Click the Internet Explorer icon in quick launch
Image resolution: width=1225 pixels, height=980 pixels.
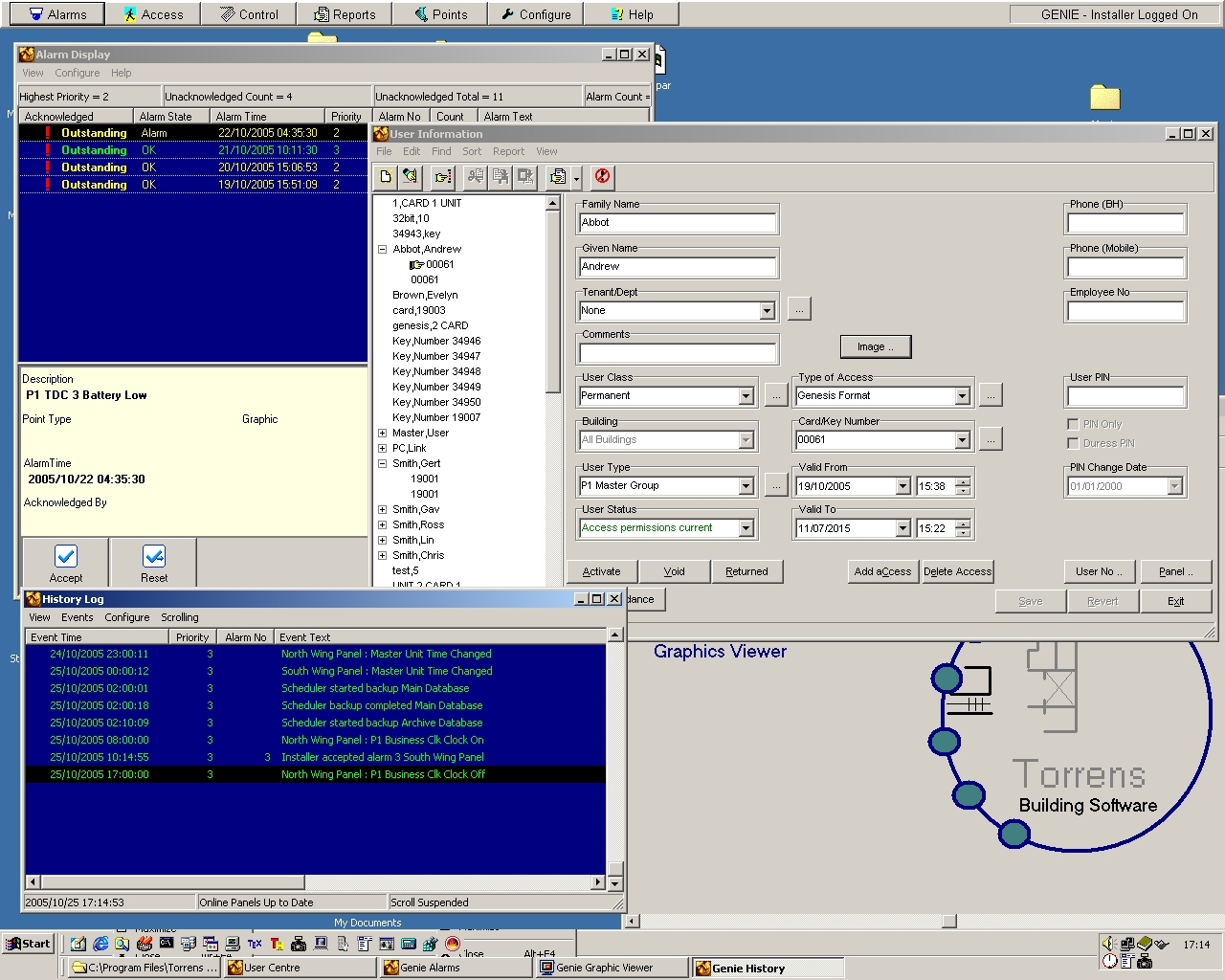point(100,944)
